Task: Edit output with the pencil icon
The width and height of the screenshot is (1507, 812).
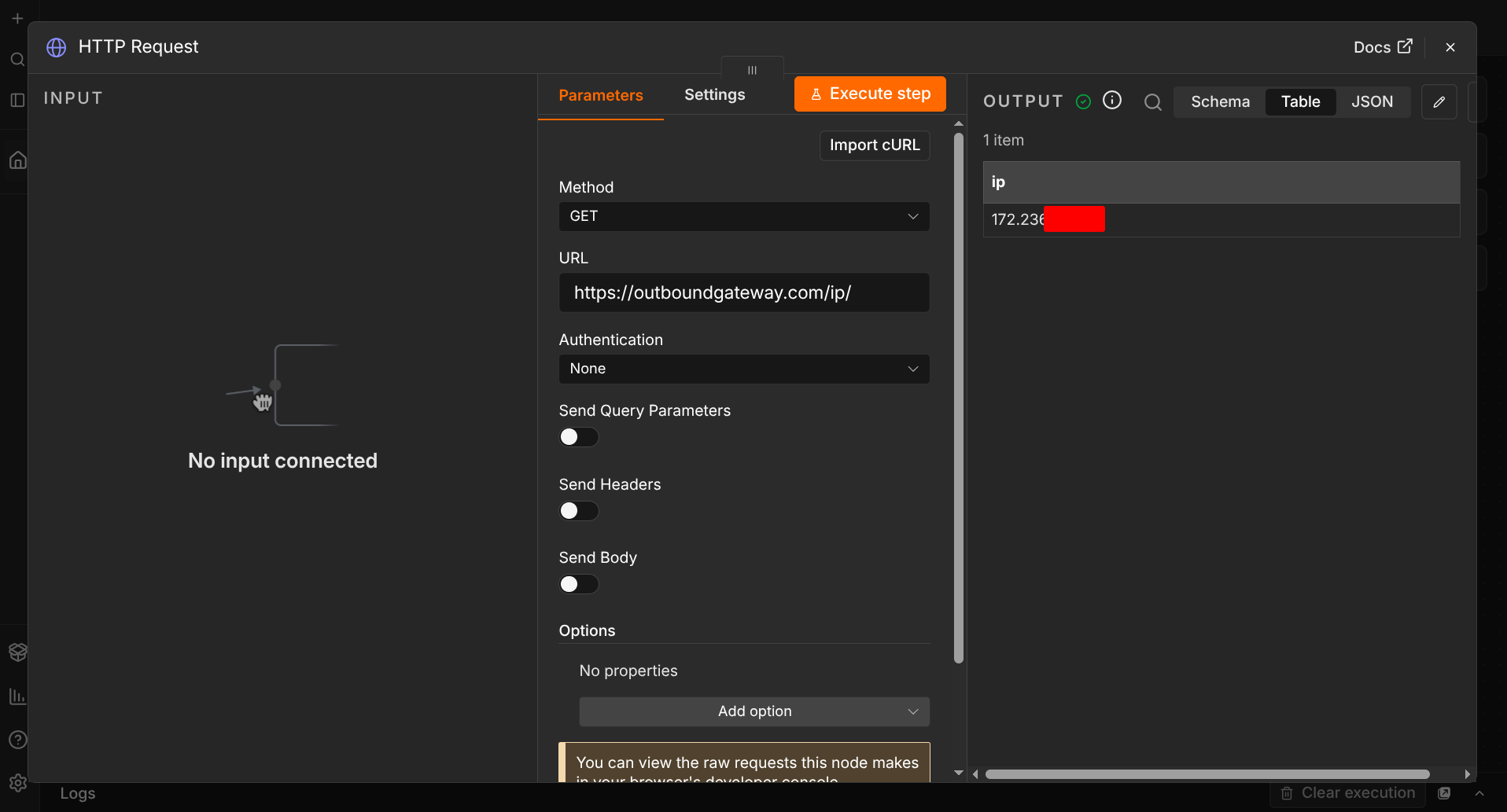Action: 1439,102
